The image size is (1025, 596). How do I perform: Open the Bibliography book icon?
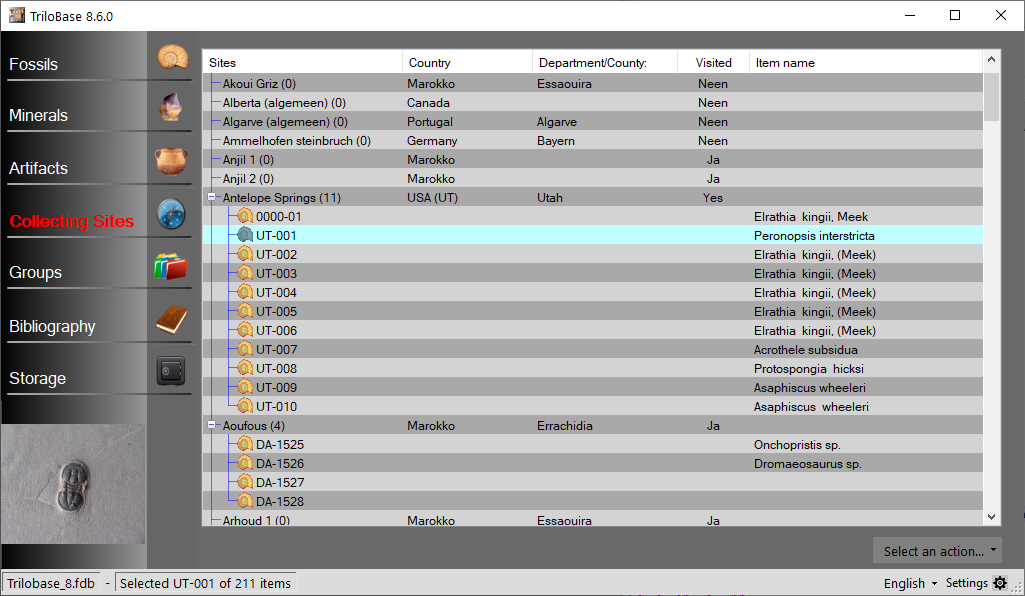pyautogui.click(x=172, y=320)
